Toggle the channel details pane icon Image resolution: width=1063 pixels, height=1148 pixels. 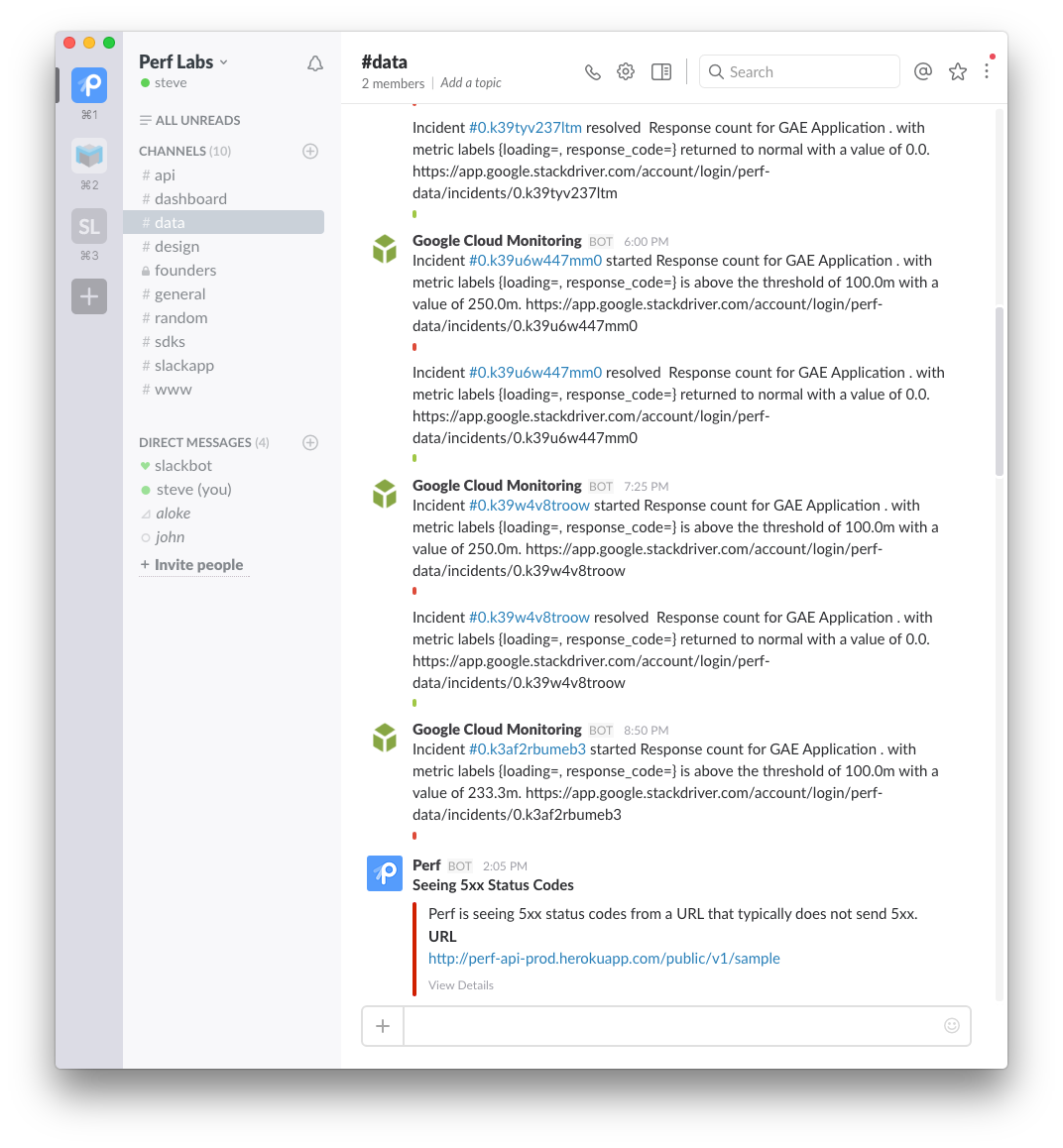click(x=661, y=71)
